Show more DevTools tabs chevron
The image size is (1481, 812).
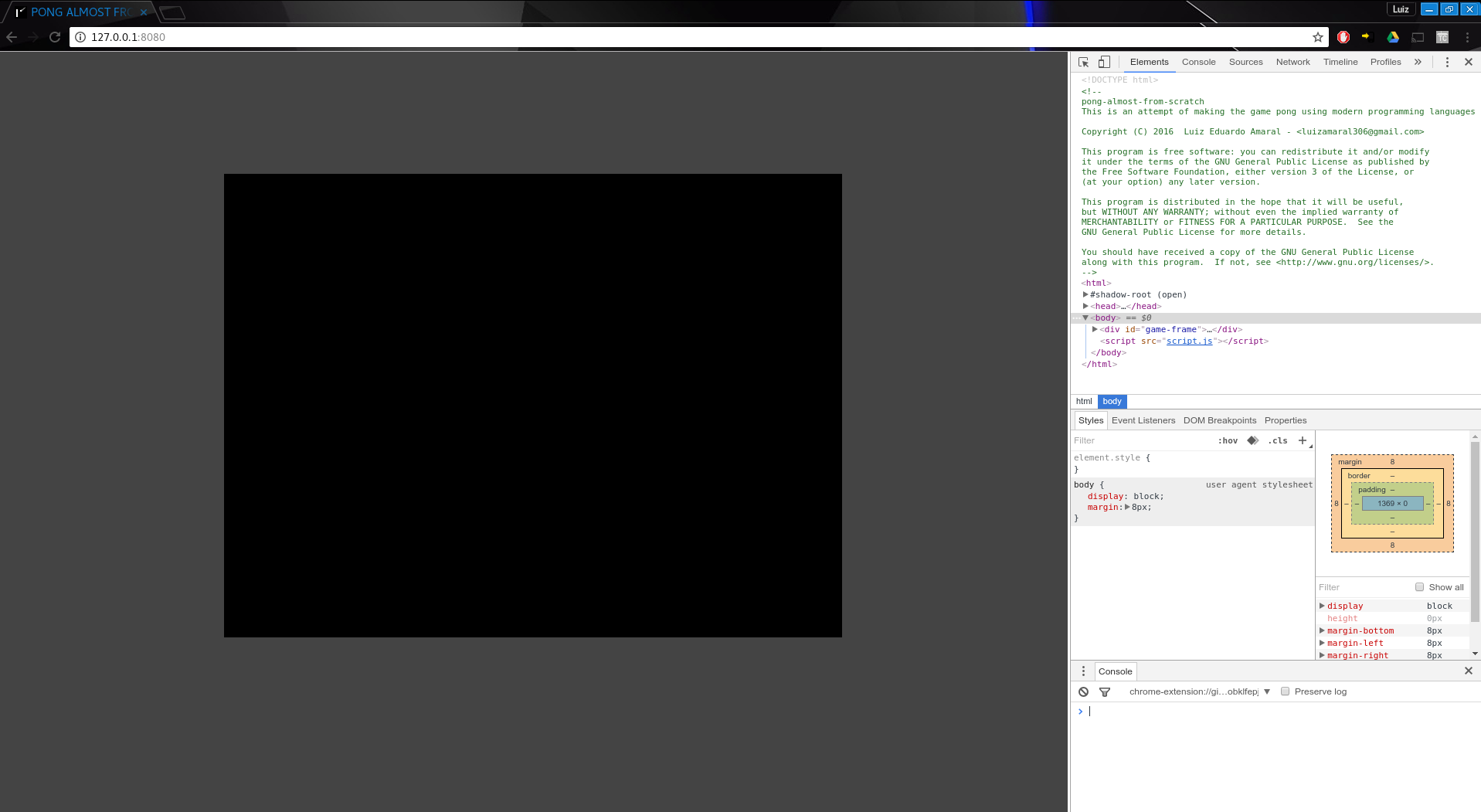pos(1418,62)
